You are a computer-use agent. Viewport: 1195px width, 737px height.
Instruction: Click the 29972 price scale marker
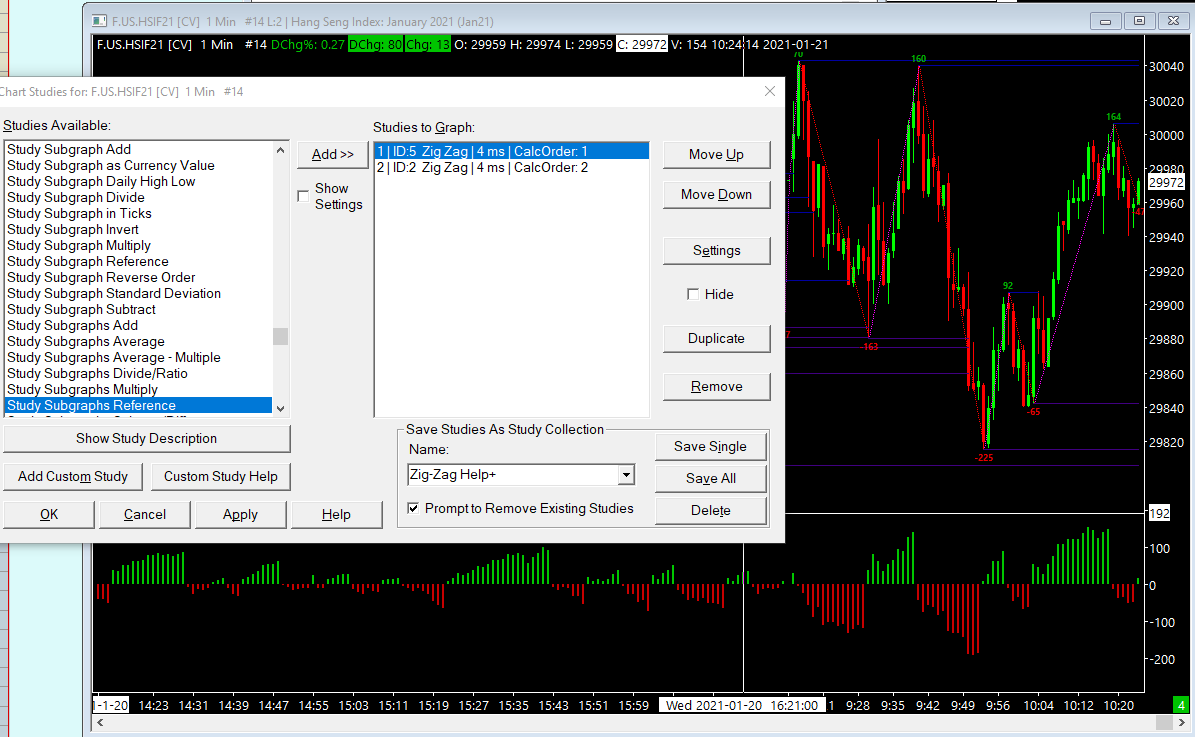click(x=1166, y=182)
